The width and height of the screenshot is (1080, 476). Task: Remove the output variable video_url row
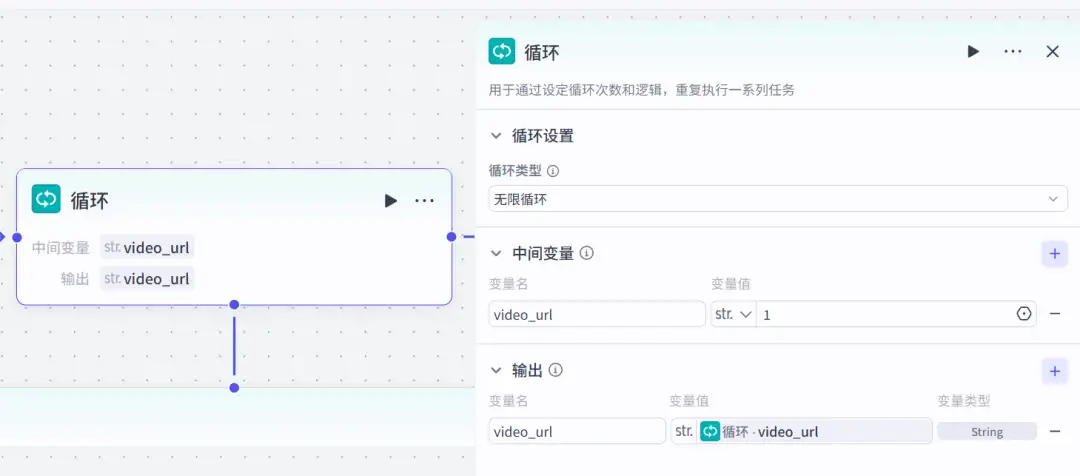click(1055, 431)
